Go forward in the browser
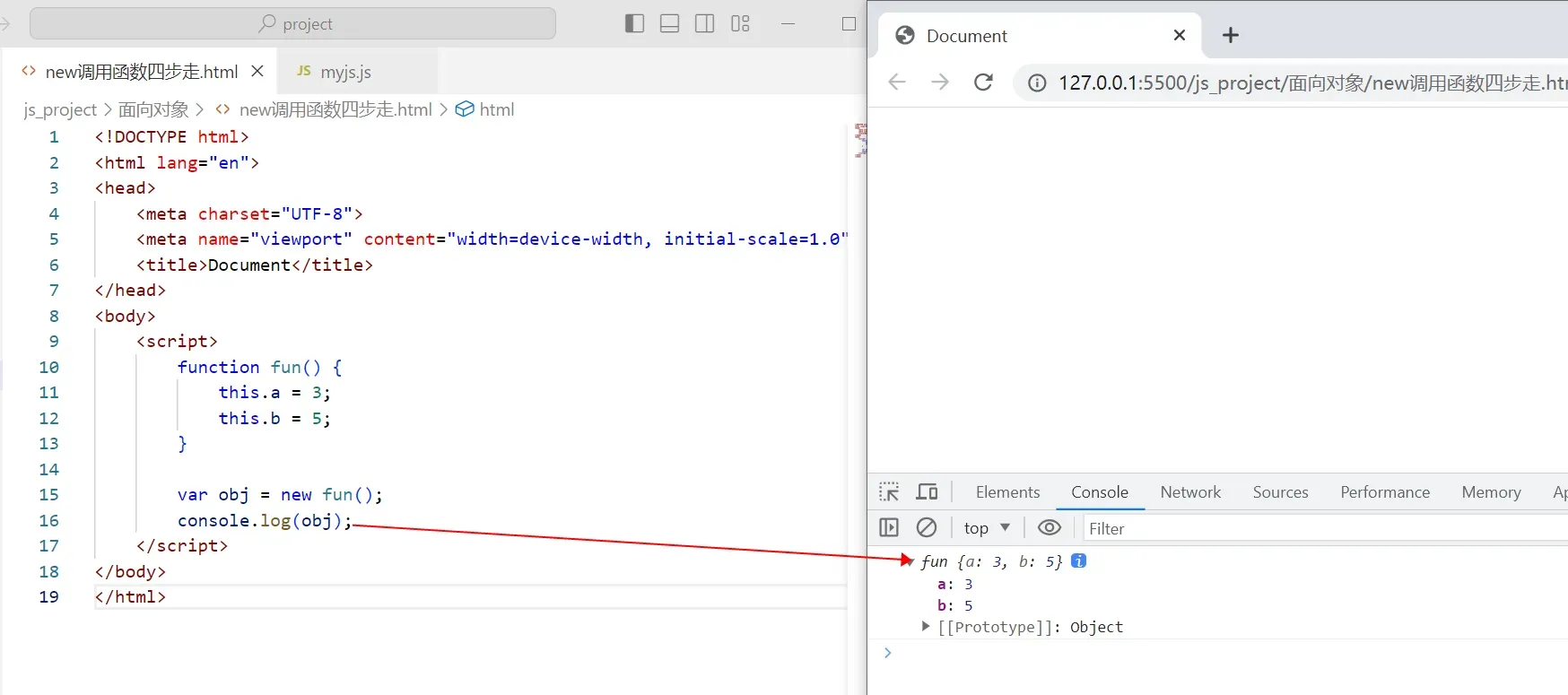Screen dimensions: 1568x695 (940, 83)
